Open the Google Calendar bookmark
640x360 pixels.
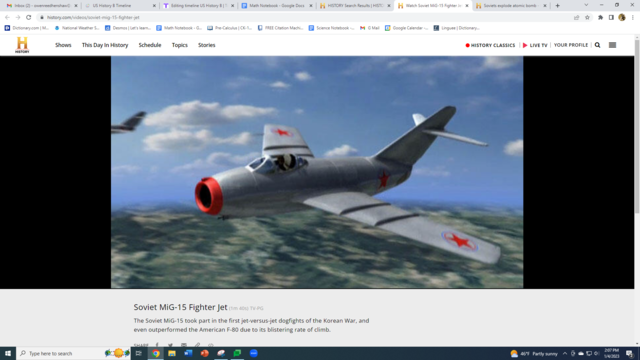[407, 28]
